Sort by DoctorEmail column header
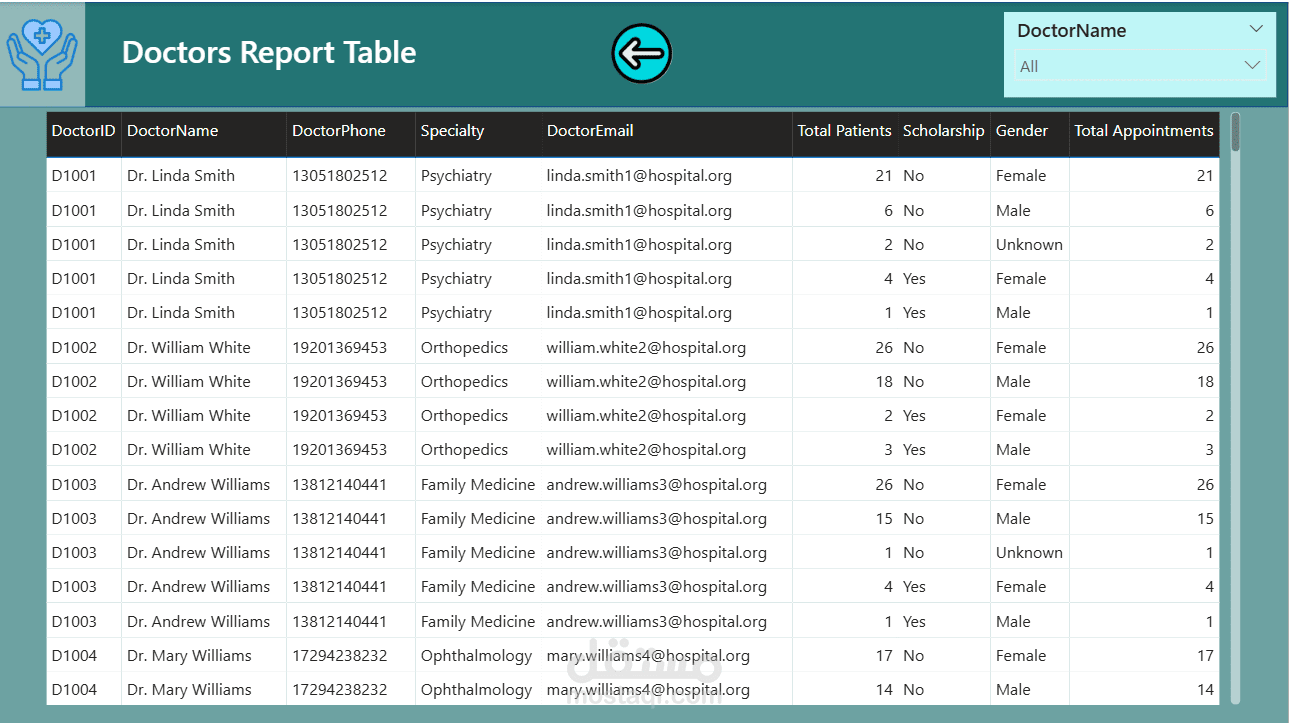 click(590, 131)
